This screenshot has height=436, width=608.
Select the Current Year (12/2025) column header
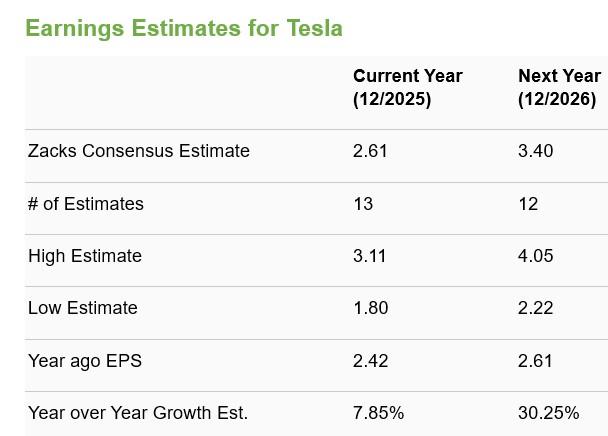tap(407, 87)
